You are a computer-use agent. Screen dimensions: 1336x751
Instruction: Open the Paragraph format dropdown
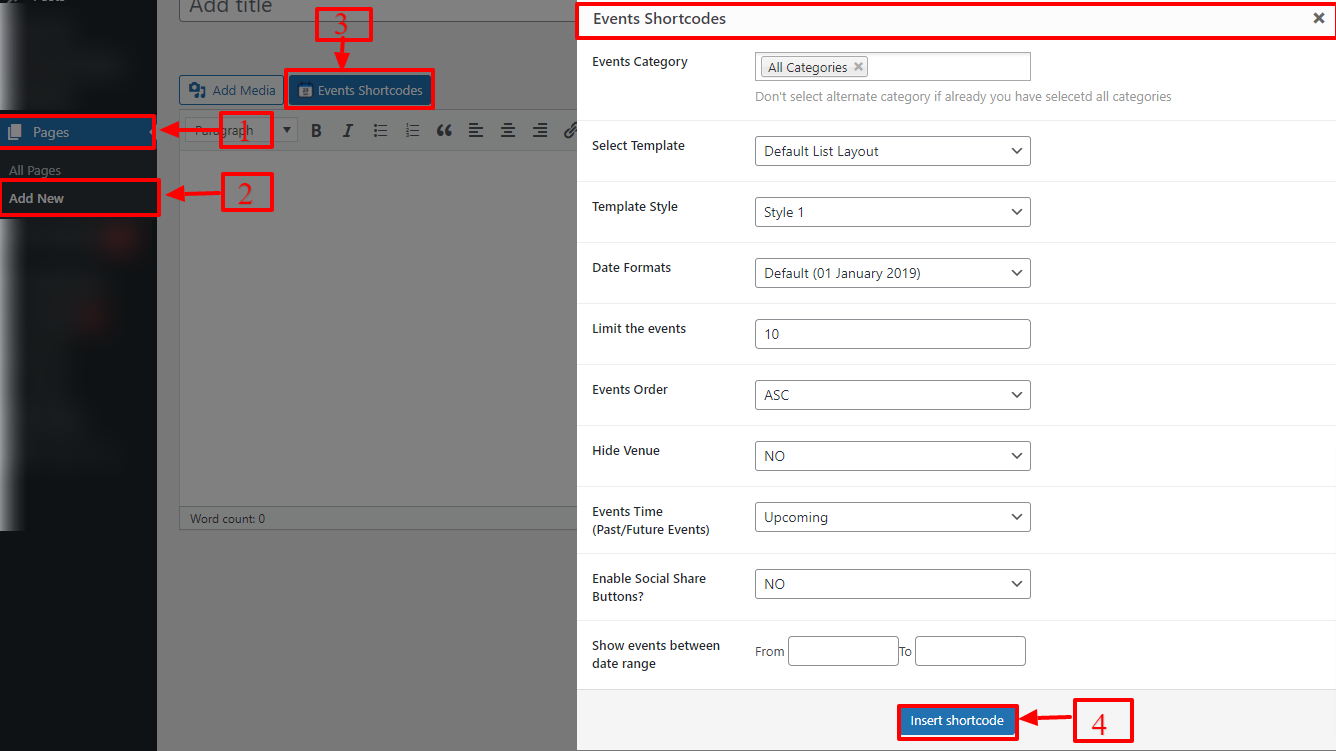(x=241, y=131)
